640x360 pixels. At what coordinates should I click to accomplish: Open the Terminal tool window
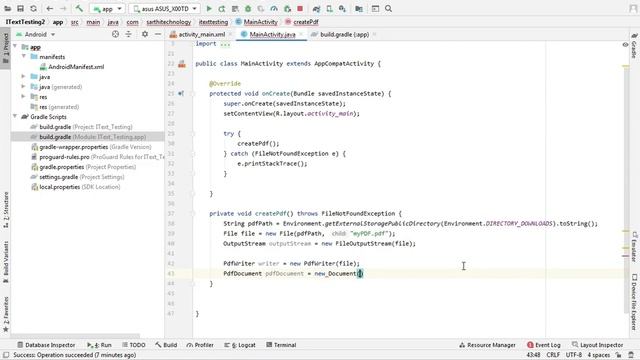(281, 345)
